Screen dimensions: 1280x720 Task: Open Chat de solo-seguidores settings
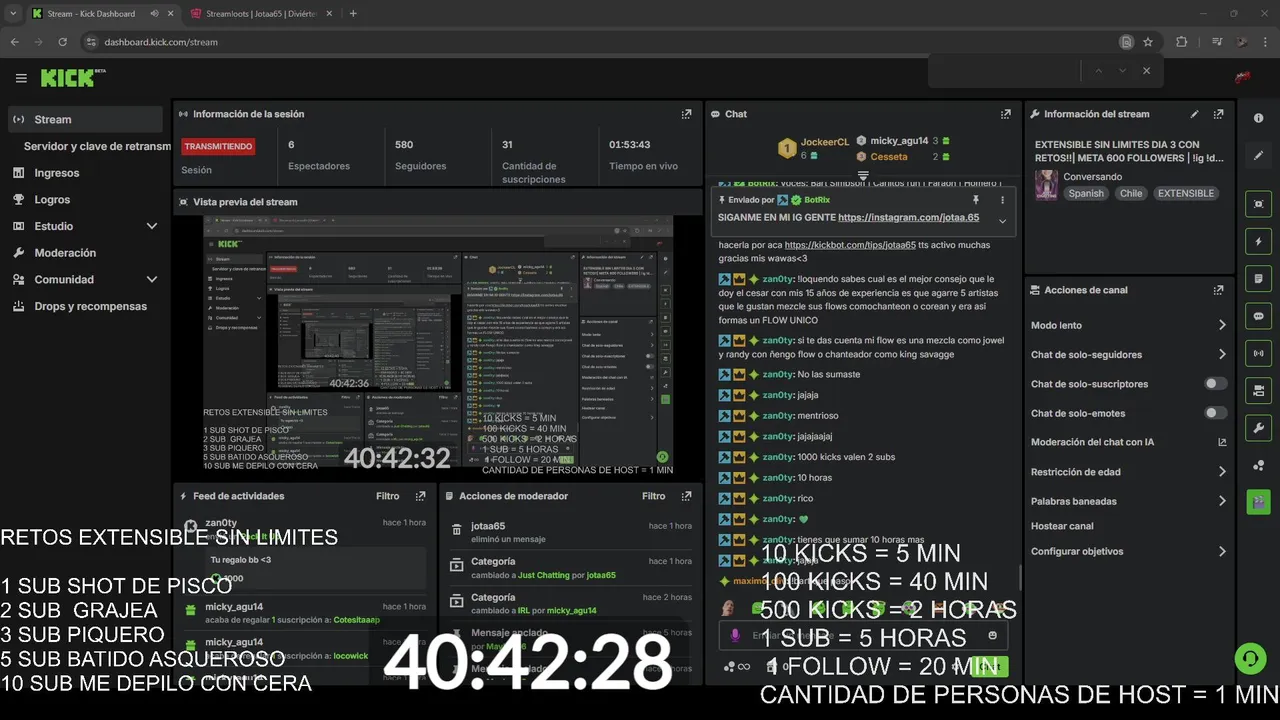[1128, 354]
